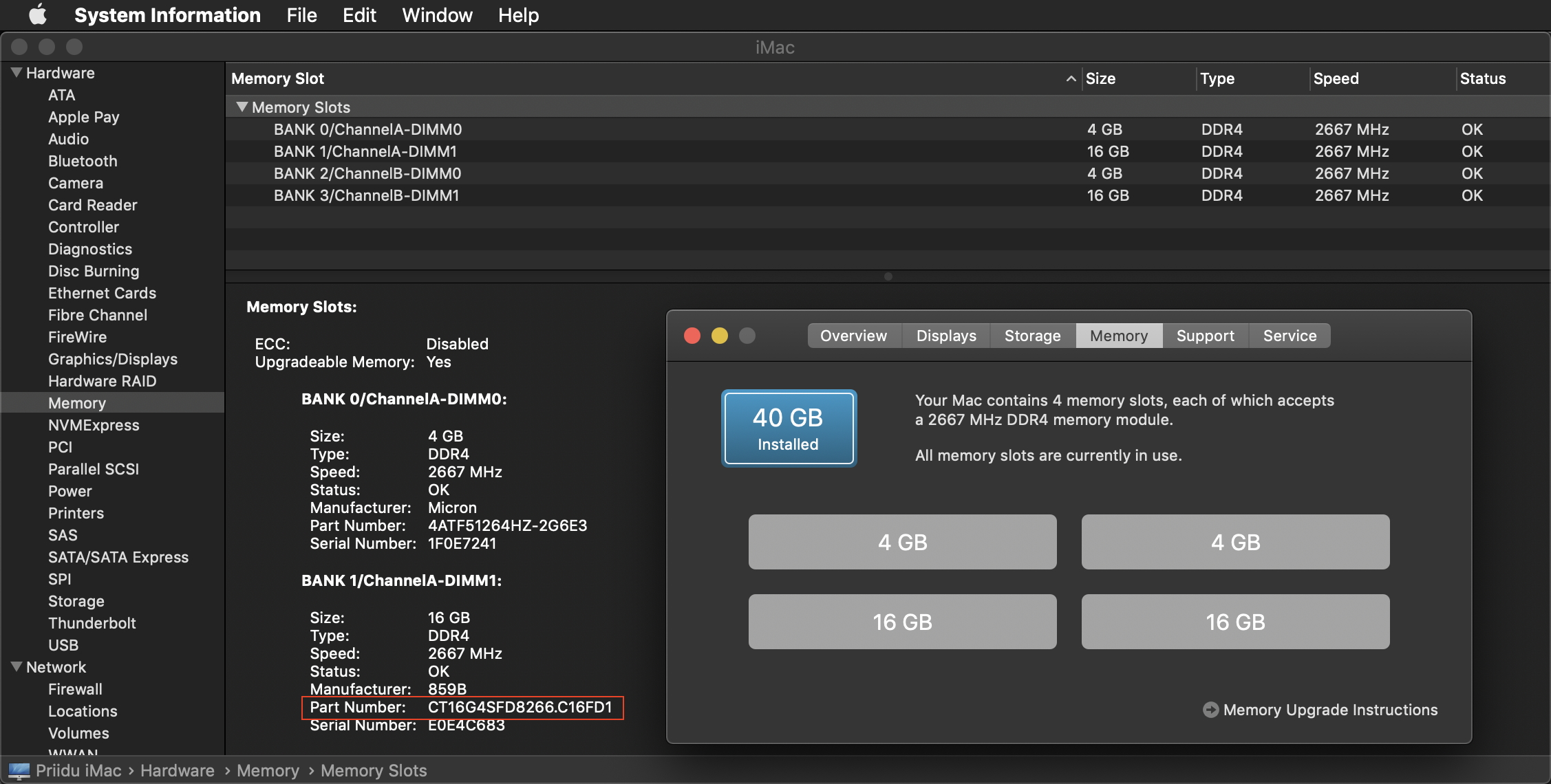This screenshot has width=1551, height=784.
Task: Select the BANK 0/ChannelA-DIMM0 row
Action: (888, 129)
